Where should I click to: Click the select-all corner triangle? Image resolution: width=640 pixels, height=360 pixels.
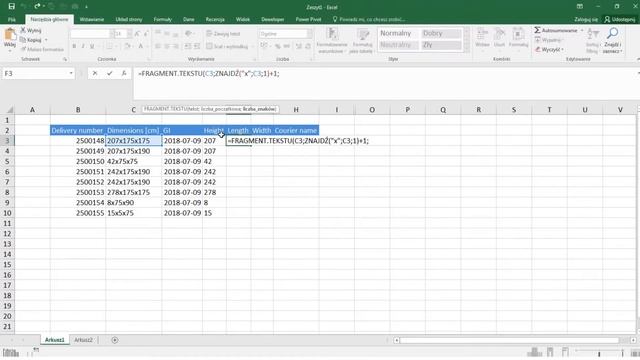point(10,110)
